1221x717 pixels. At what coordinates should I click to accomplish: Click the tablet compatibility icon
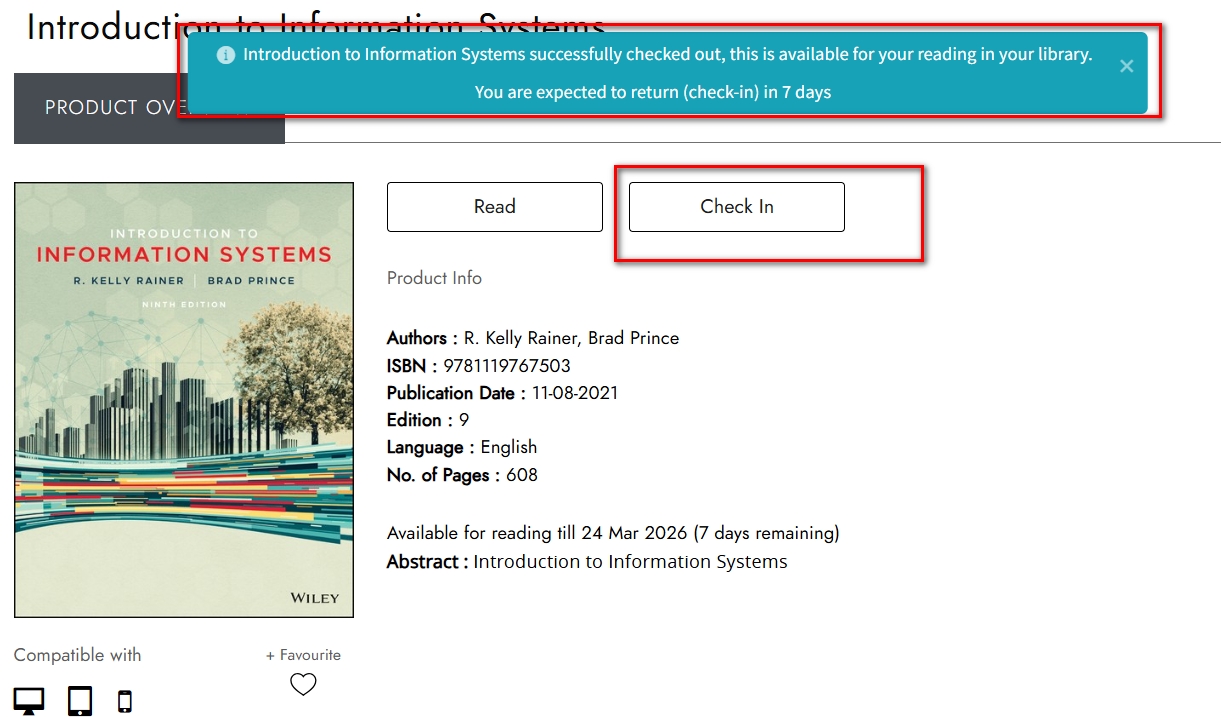point(80,700)
